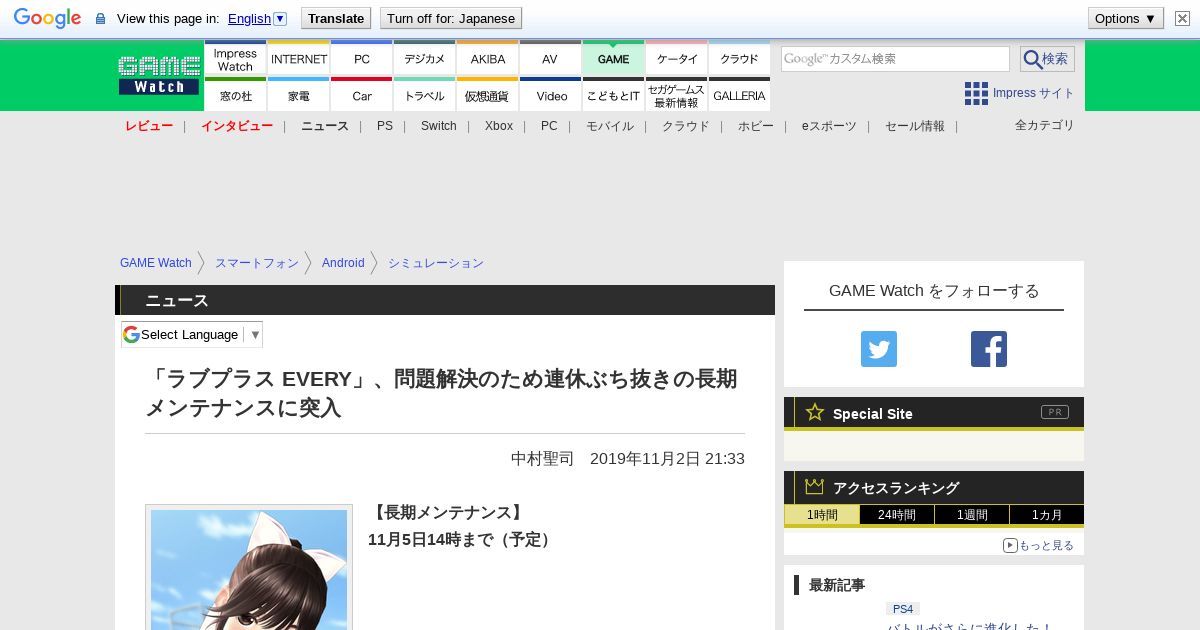This screenshot has width=1200, height=630.
Task: Click the PS4 tag in latest articles
Action: tap(903, 608)
